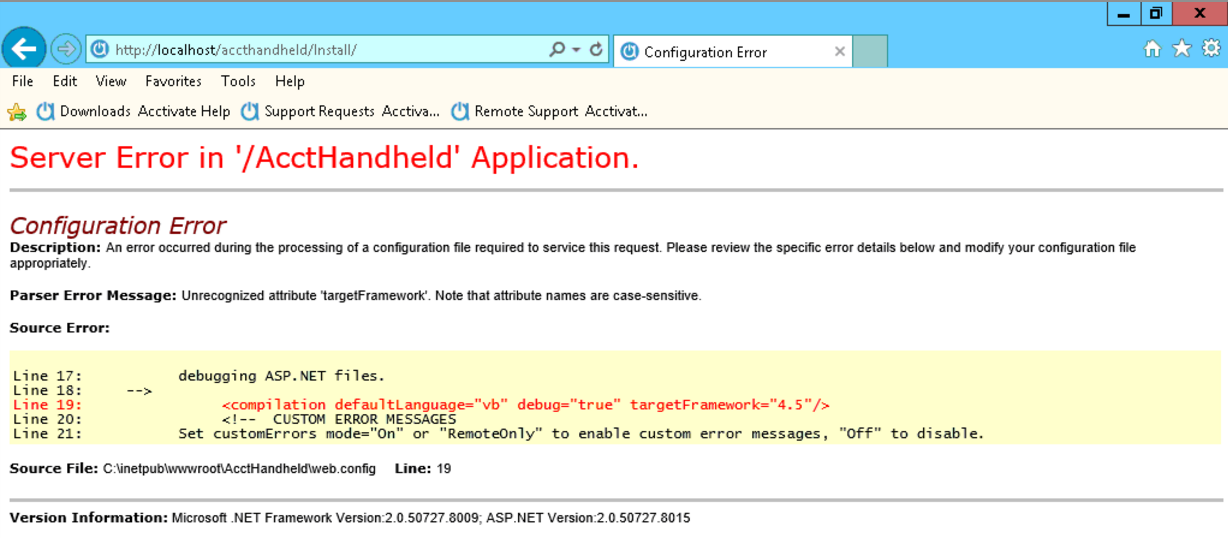
Task: Open Favorites with the star icon
Action: [x=1182, y=48]
